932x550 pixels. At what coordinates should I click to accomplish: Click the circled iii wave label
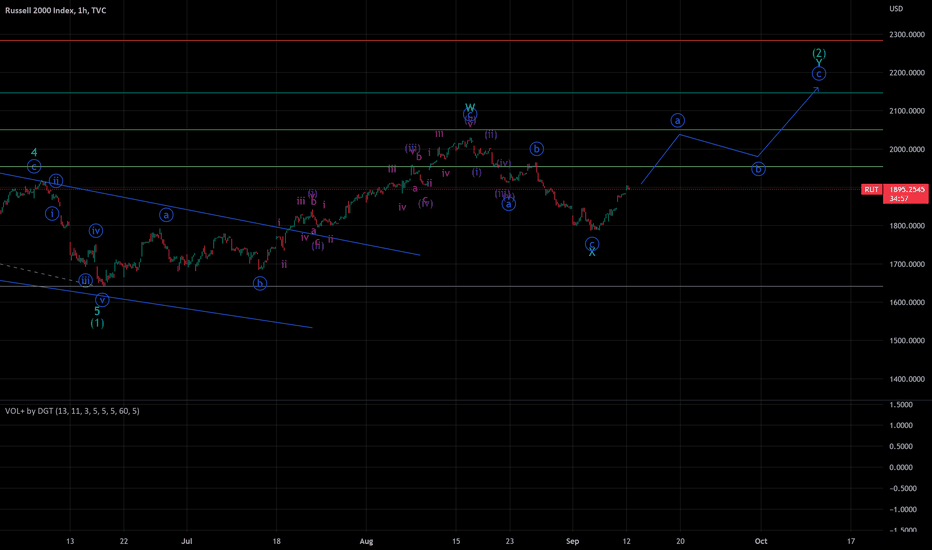pyautogui.click(x=86, y=280)
